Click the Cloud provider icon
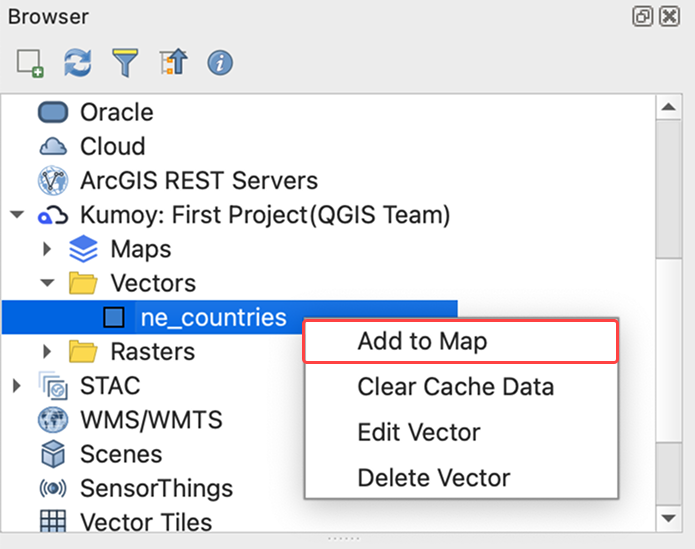This screenshot has width=695, height=549. (x=53, y=146)
